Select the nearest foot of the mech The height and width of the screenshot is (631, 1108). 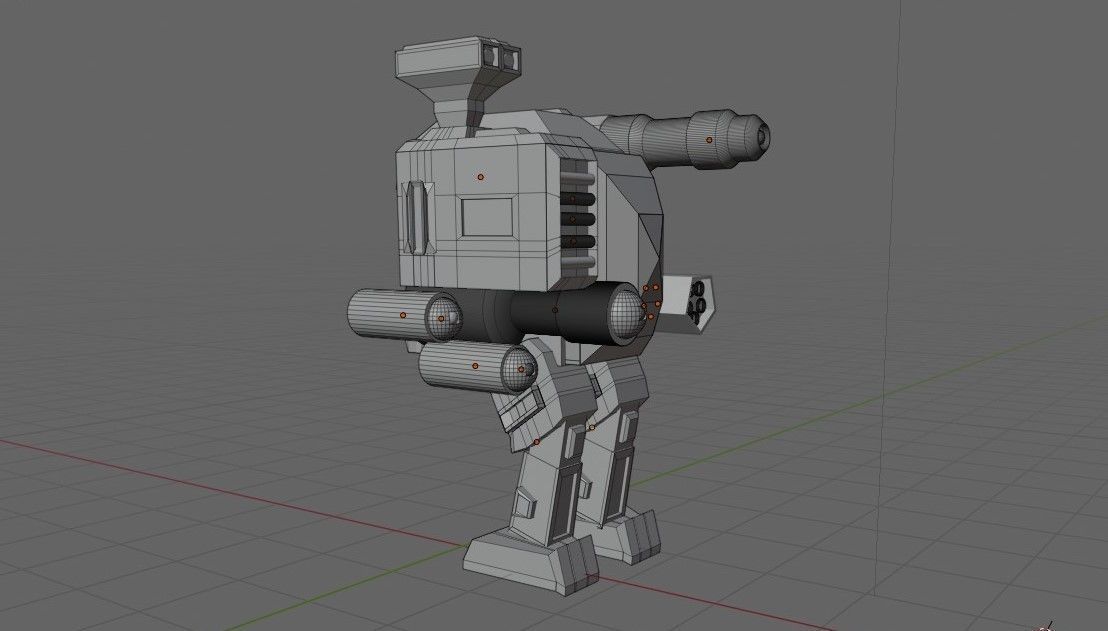pyautogui.click(x=530, y=560)
